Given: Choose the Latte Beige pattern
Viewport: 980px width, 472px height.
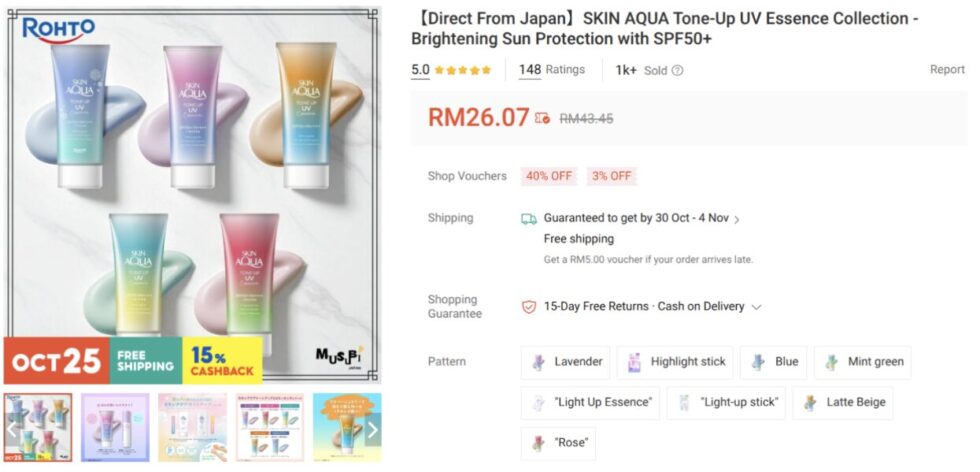Looking at the screenshot, I should point(842,403).
